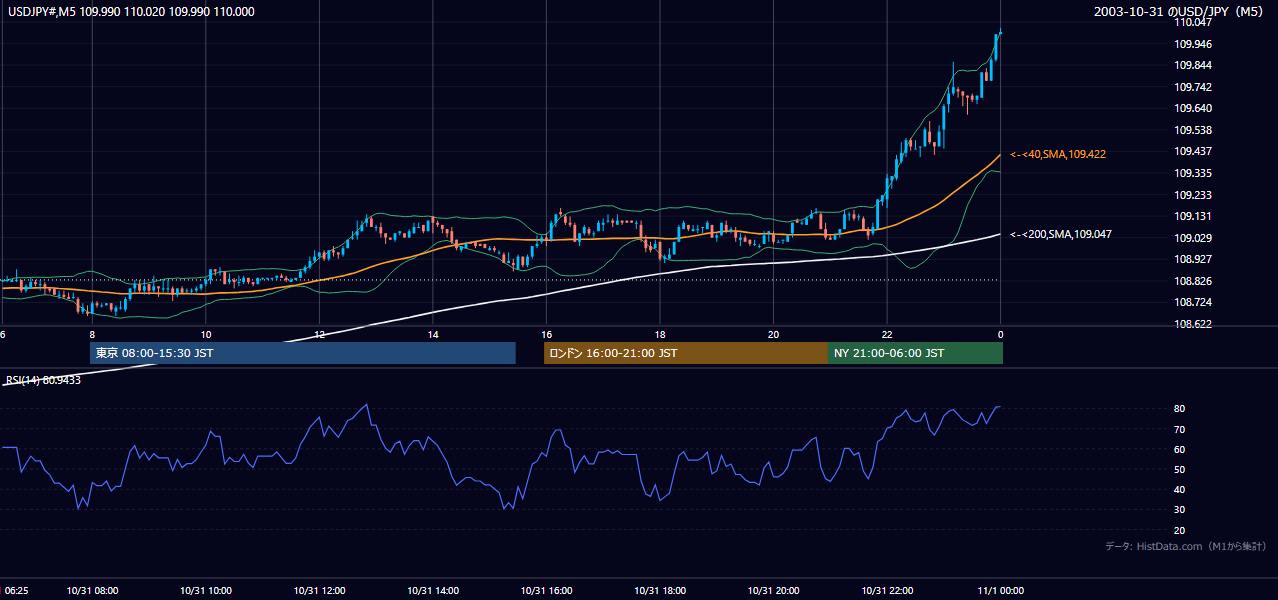Click the 10/31 22:00 bottom time label
1278x600 pixels.
click(887, 591)
